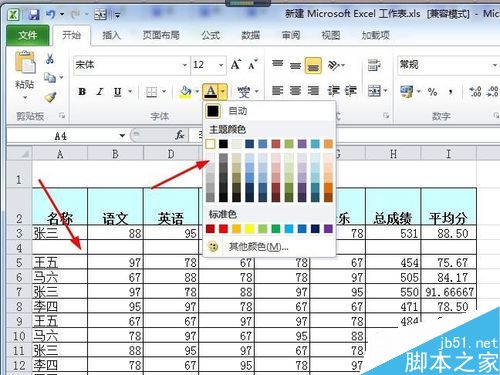Viewport: 500px width, 375px height.
Task: Open the font color dropdown arrow
Action: click(x=223, y=91)
